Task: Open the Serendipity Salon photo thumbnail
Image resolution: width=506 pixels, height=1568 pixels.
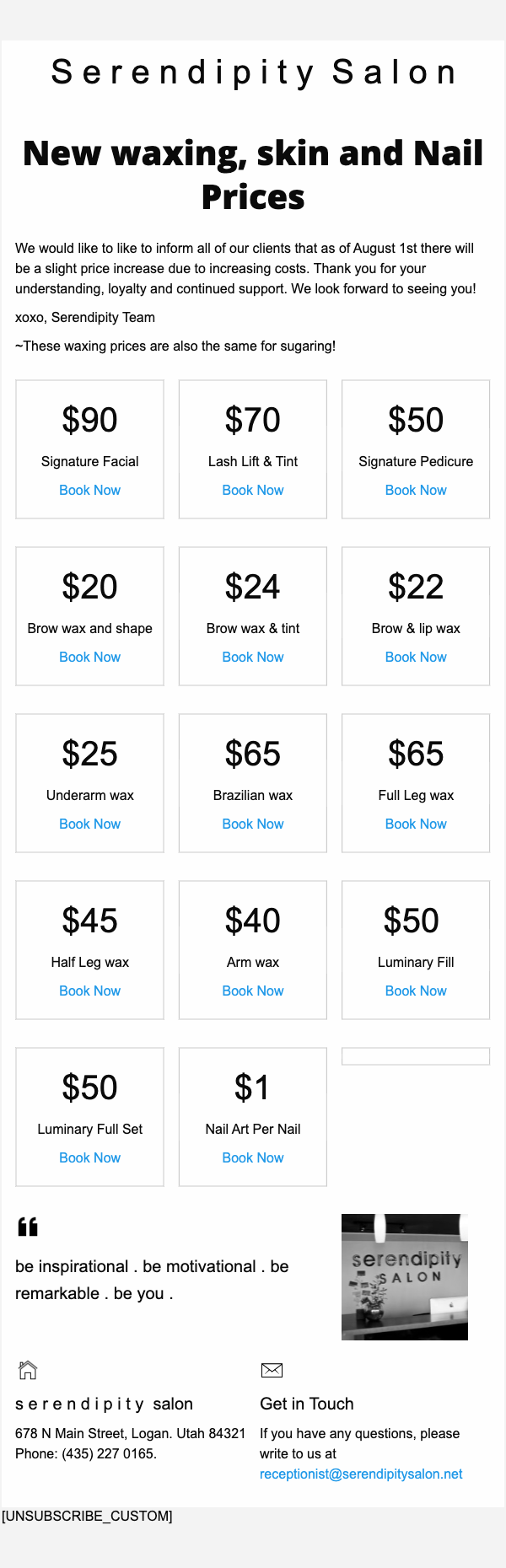Action: (405, 1276)
